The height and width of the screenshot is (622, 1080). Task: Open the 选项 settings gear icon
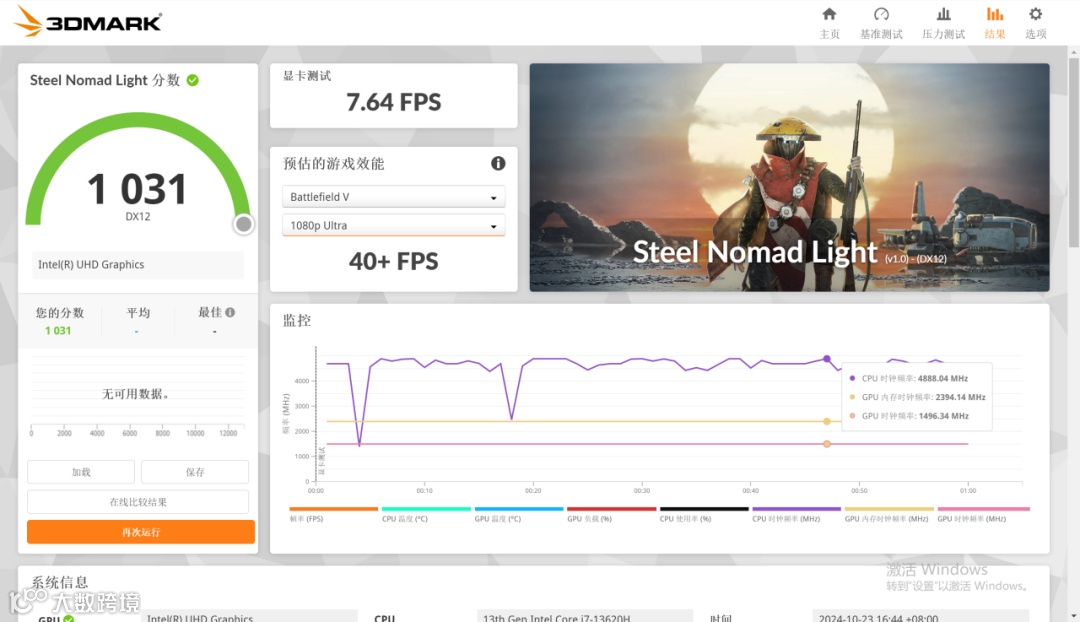(1035, 14)
